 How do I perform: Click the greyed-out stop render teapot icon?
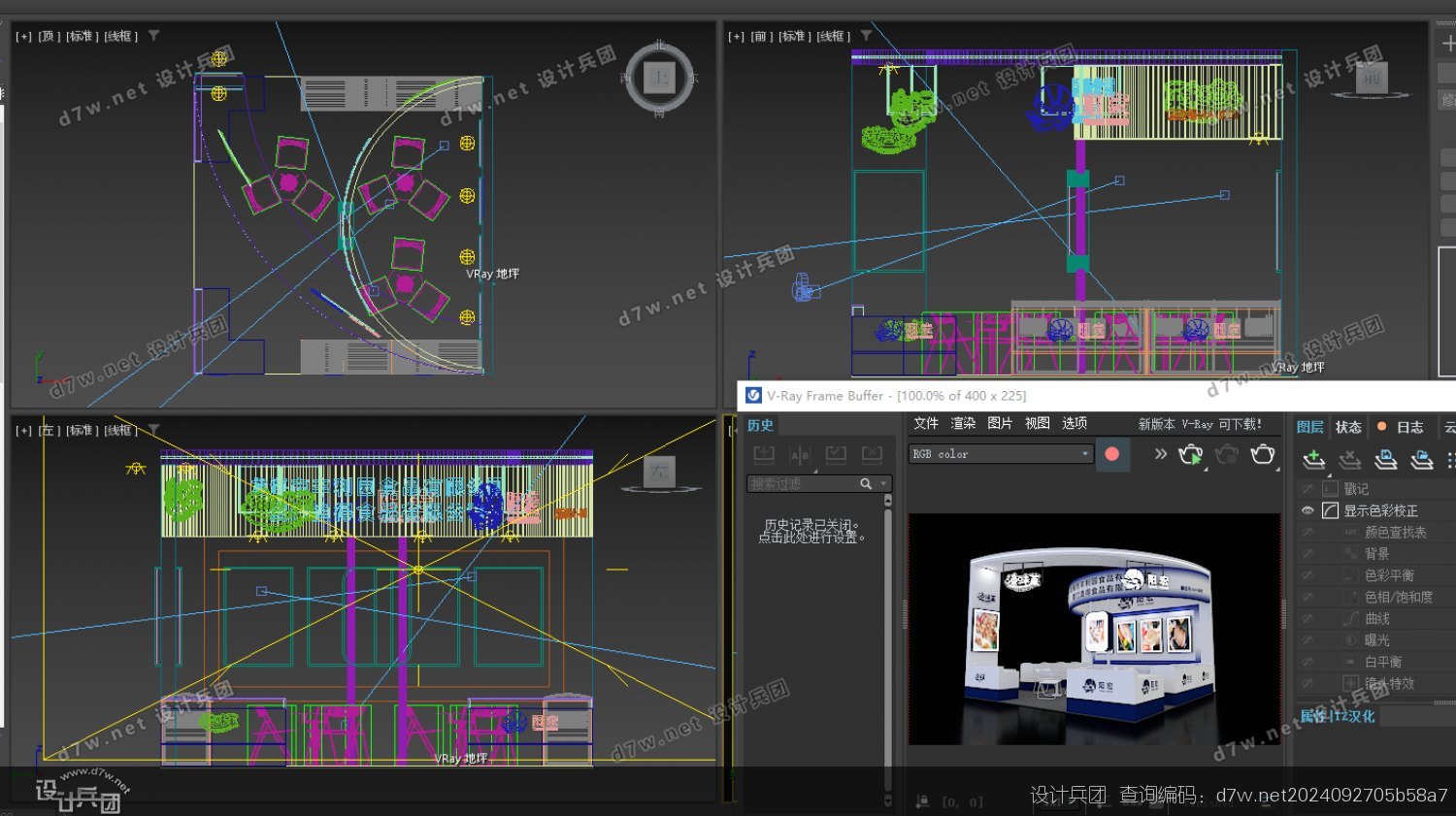coord(1227,454)
